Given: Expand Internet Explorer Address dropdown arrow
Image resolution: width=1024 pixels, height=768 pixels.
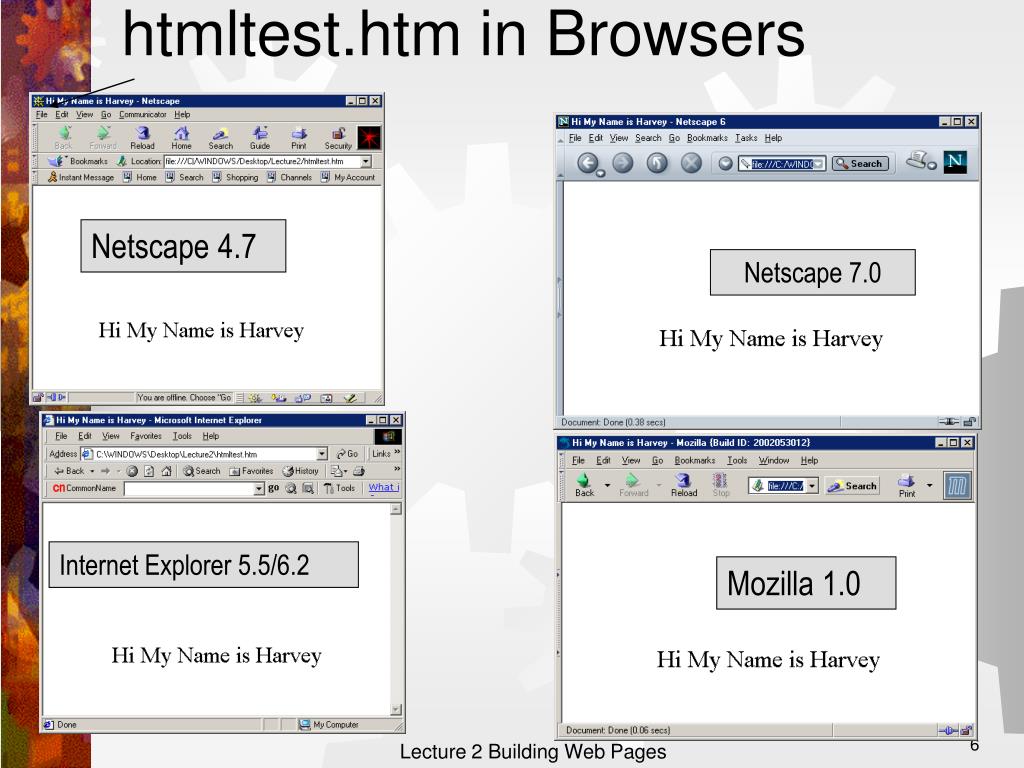Looking at the screenshot, I should tap(322, 454).
